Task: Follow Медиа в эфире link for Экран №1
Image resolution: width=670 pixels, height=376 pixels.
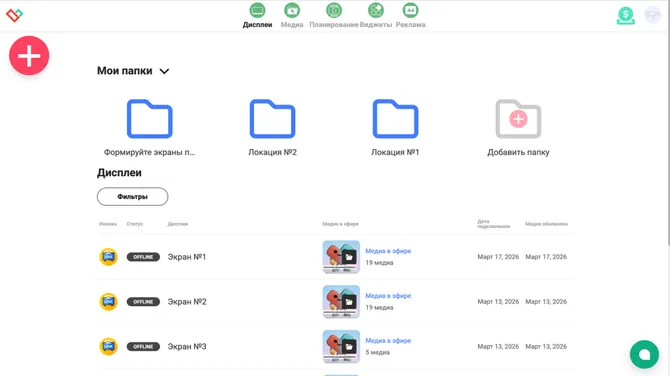Action: 388,251
